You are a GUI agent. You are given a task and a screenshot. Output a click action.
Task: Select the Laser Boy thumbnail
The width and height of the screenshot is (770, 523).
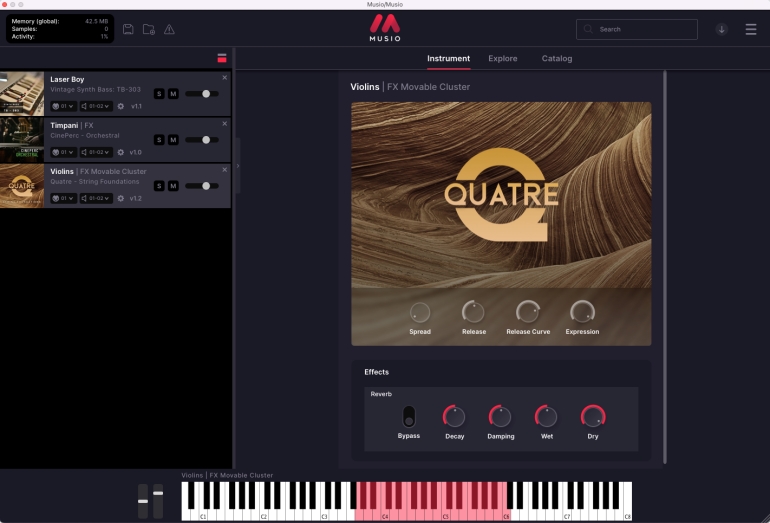pos(22,94)
